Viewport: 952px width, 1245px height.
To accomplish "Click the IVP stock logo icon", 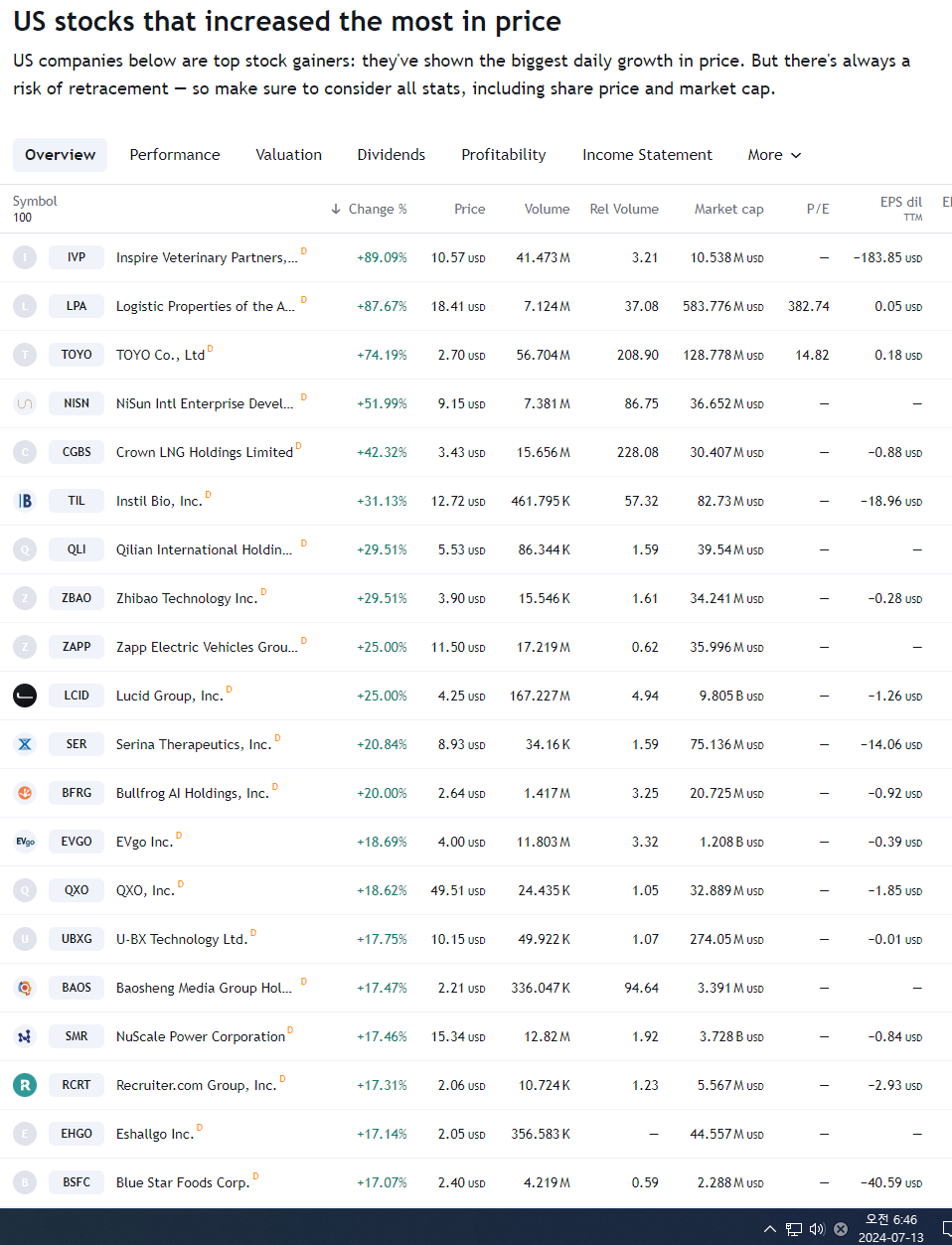I will pyautogui.click(x=25, y=257).
